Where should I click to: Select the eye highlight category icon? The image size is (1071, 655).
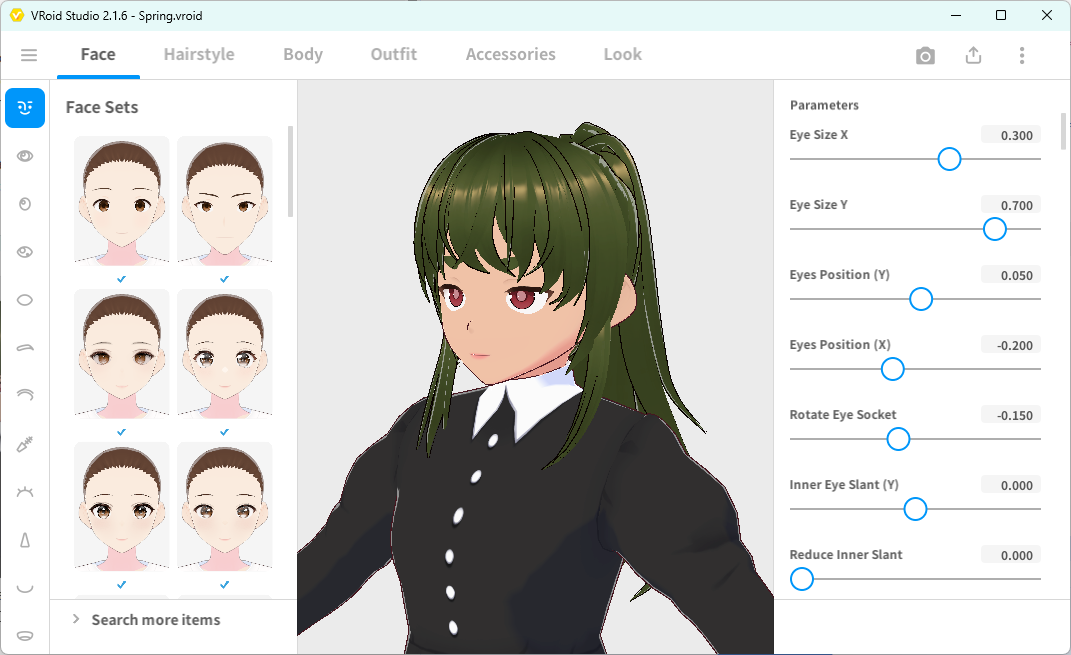point(25,252)
